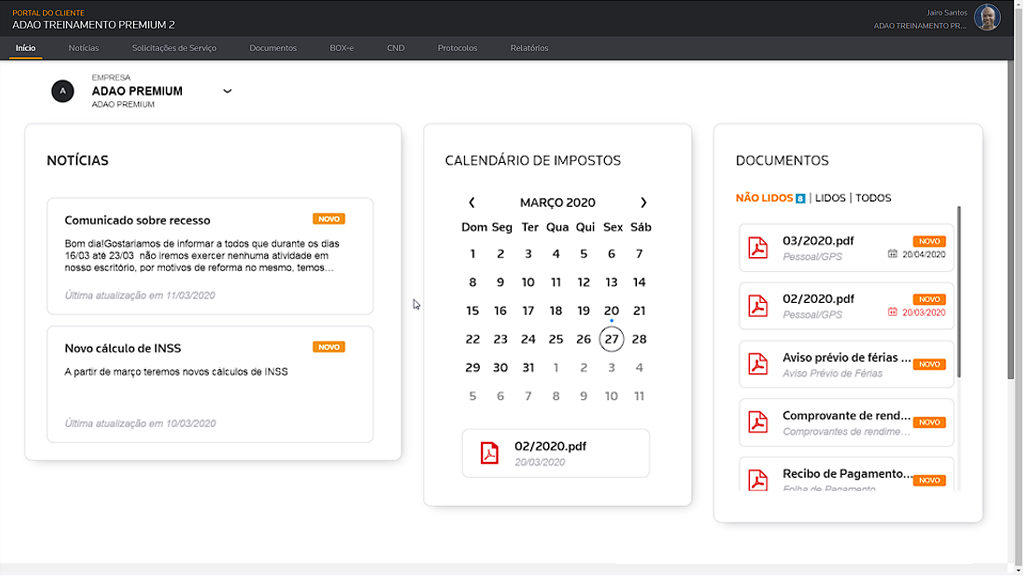1024x576 pixels.
Task: Open the Notícias tab
Action: pos(84,48)
